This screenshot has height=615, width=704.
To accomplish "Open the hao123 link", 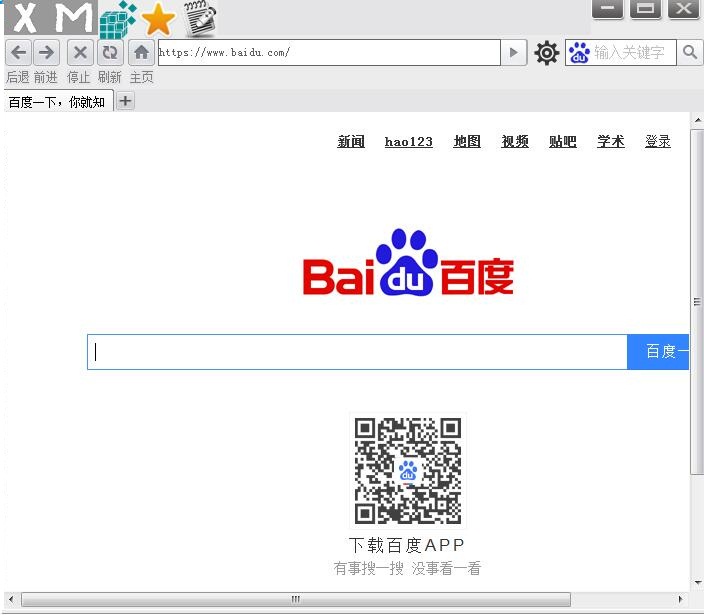I will tap(408, 142).
